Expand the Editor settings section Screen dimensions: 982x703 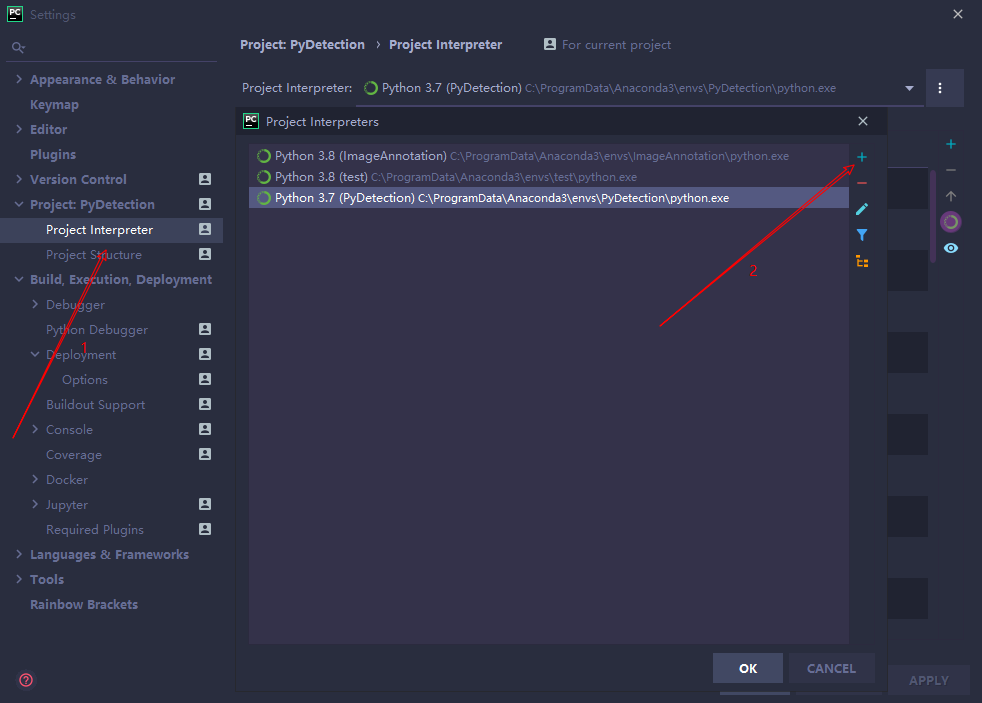click(19, 129)
